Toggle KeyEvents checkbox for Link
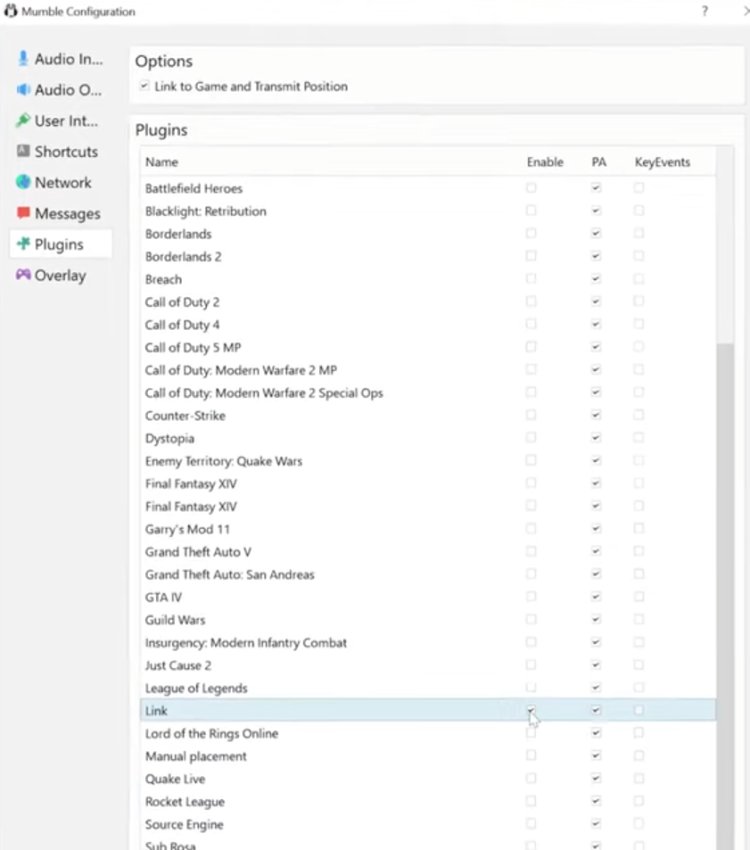The height and width of the screenshot is (850, 750). click(x=639, y=710)
